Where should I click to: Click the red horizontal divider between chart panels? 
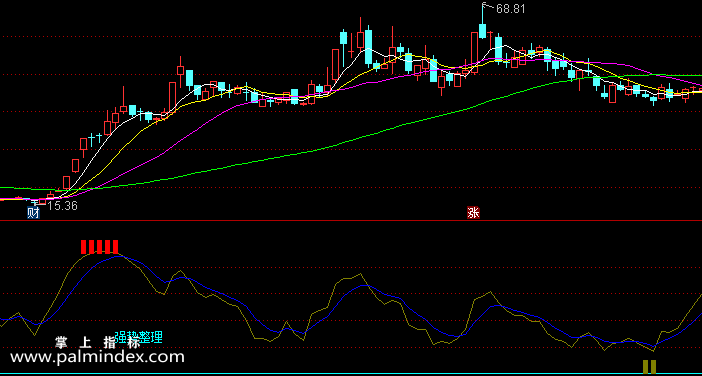351,221
